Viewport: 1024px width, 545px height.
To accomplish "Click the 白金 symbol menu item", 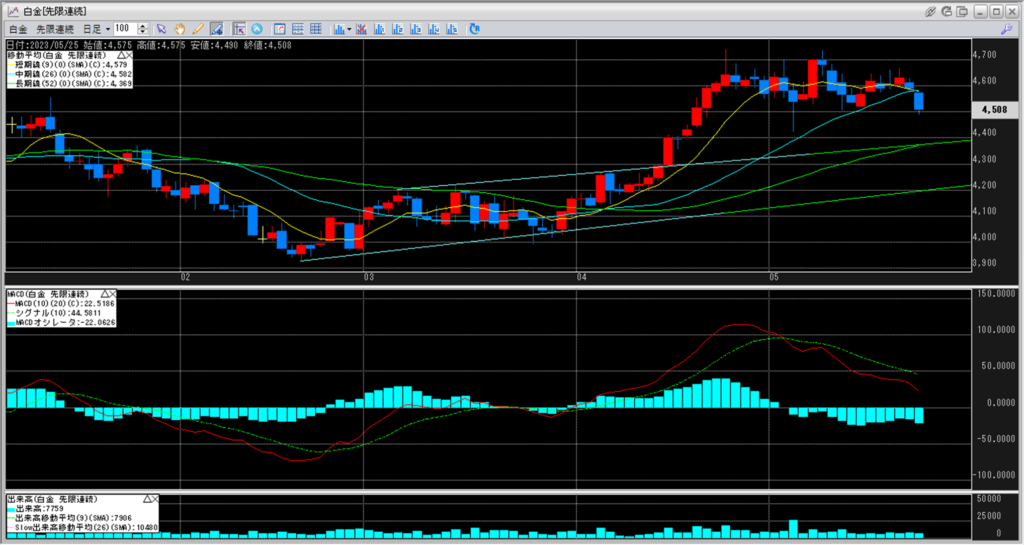I will click(17, 29).
